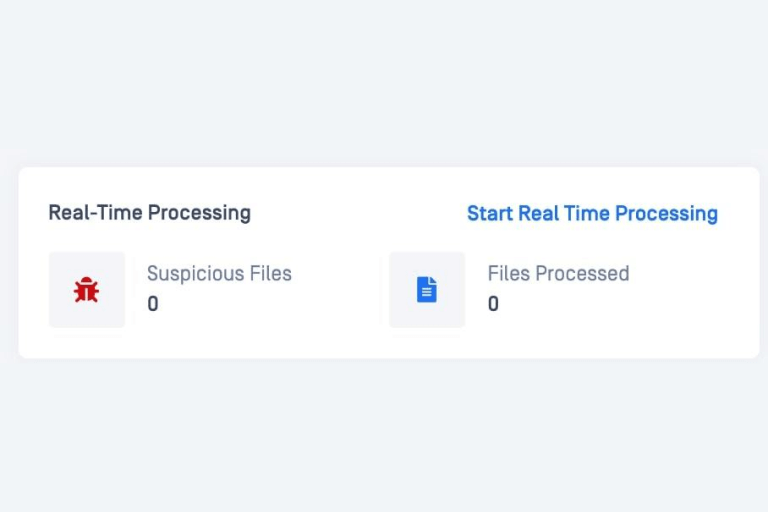This screenshot has width=768, height=512.
Task: Select the Files Processed label
Action: (x=558, y=273)
